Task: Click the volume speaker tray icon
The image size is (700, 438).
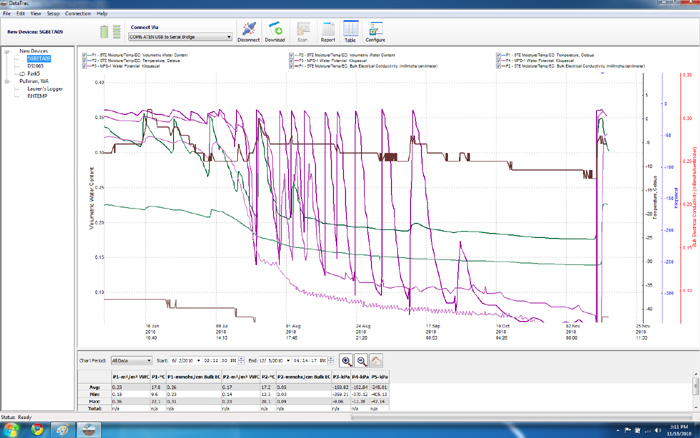Action: tap(657, 430)
